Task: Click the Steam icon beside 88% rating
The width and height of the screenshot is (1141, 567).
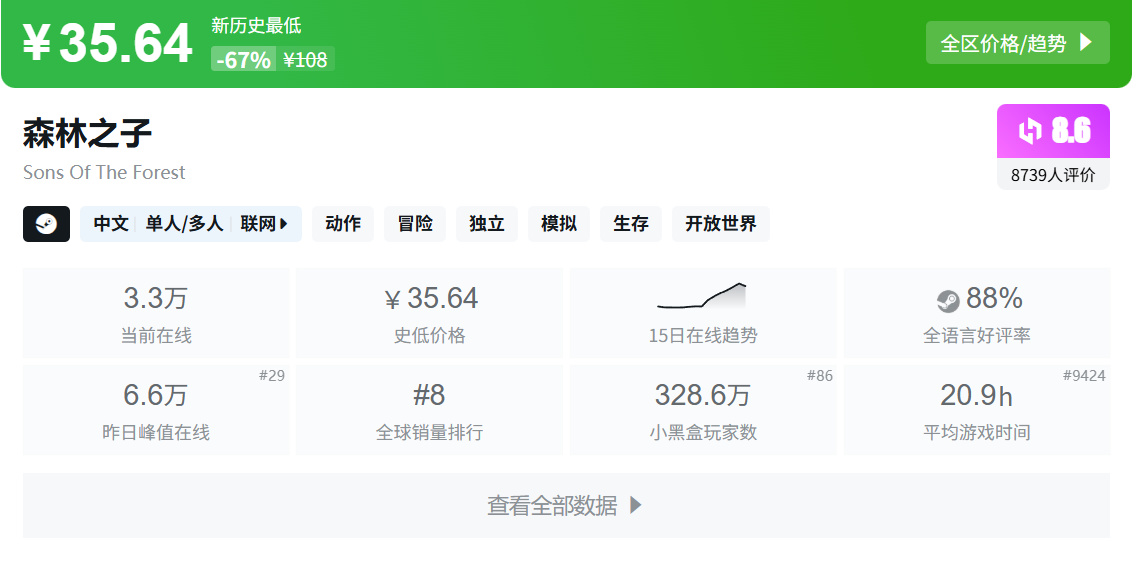Action: 948,301
